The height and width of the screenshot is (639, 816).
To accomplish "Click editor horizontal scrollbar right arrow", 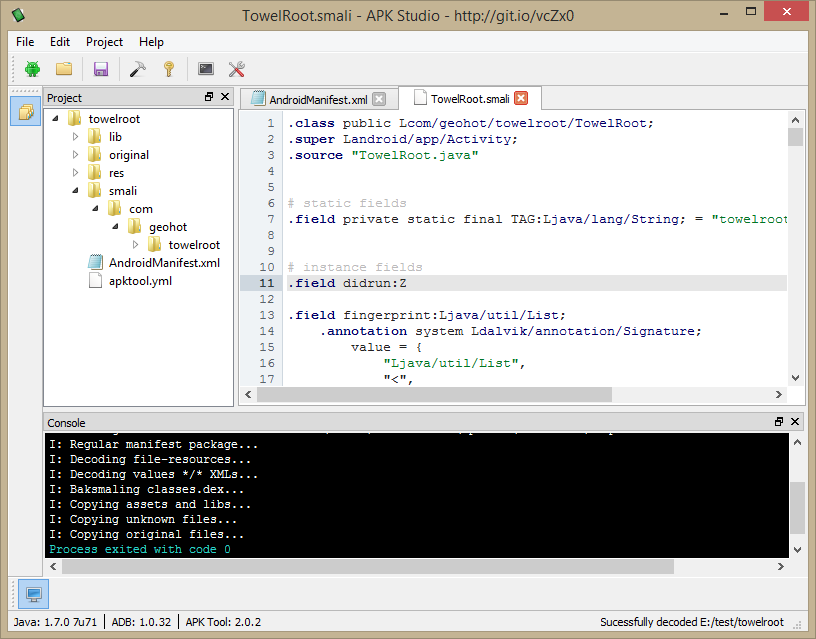I will pos(779,394).
